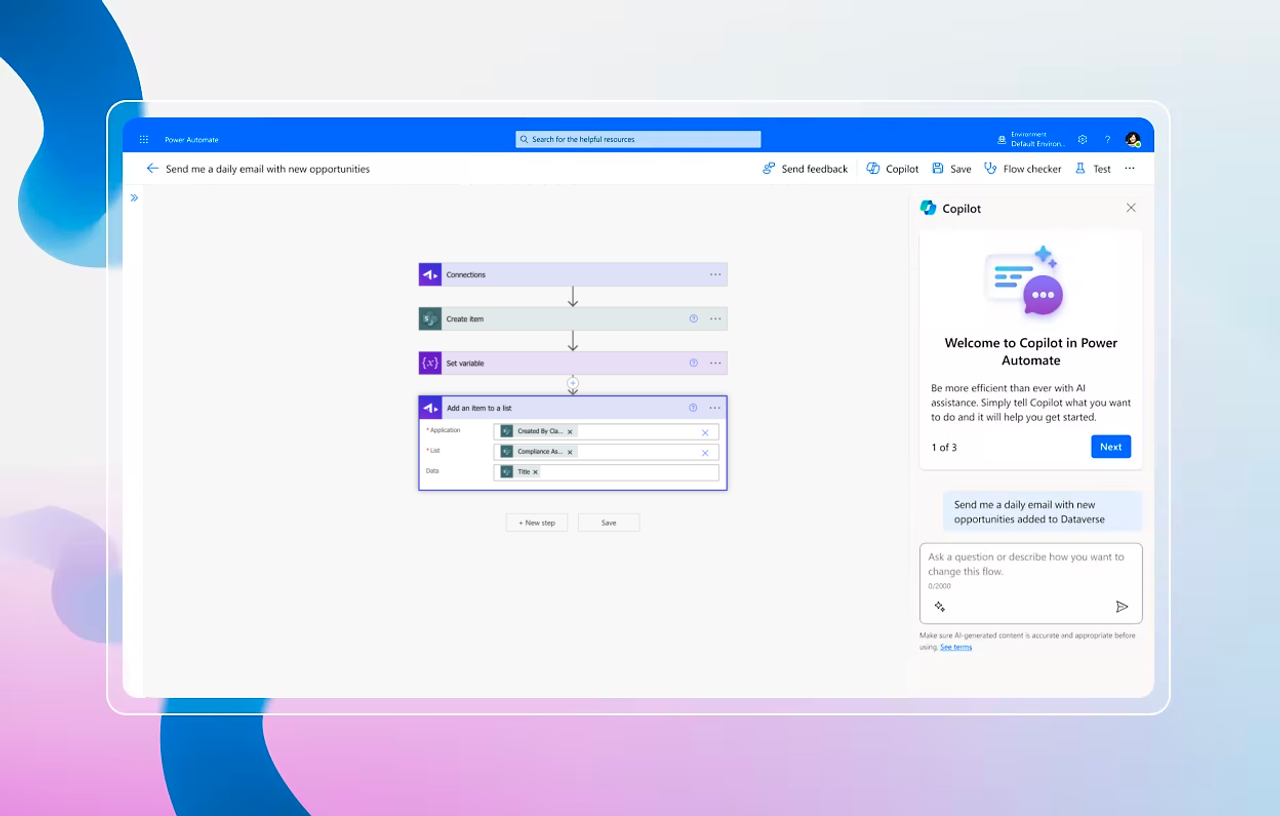Click the Connections step connector icon
1280x816 pixels.
pos(430,275)
